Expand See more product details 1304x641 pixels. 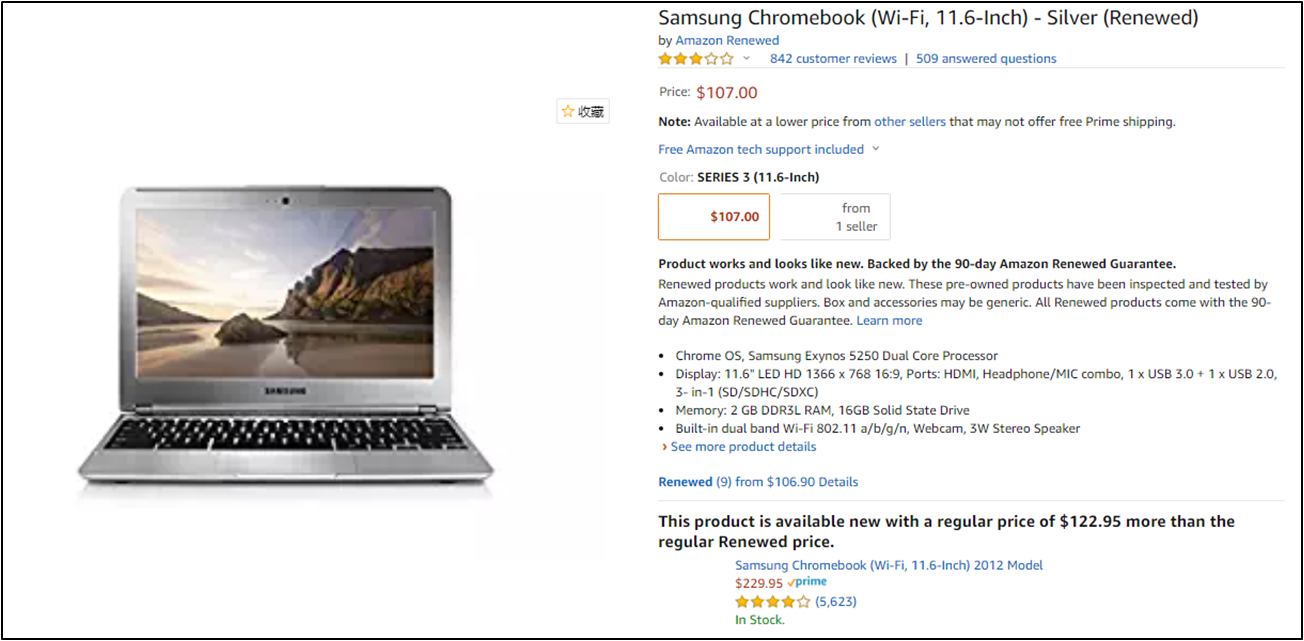pyautogui.click(x=743, y=447)
